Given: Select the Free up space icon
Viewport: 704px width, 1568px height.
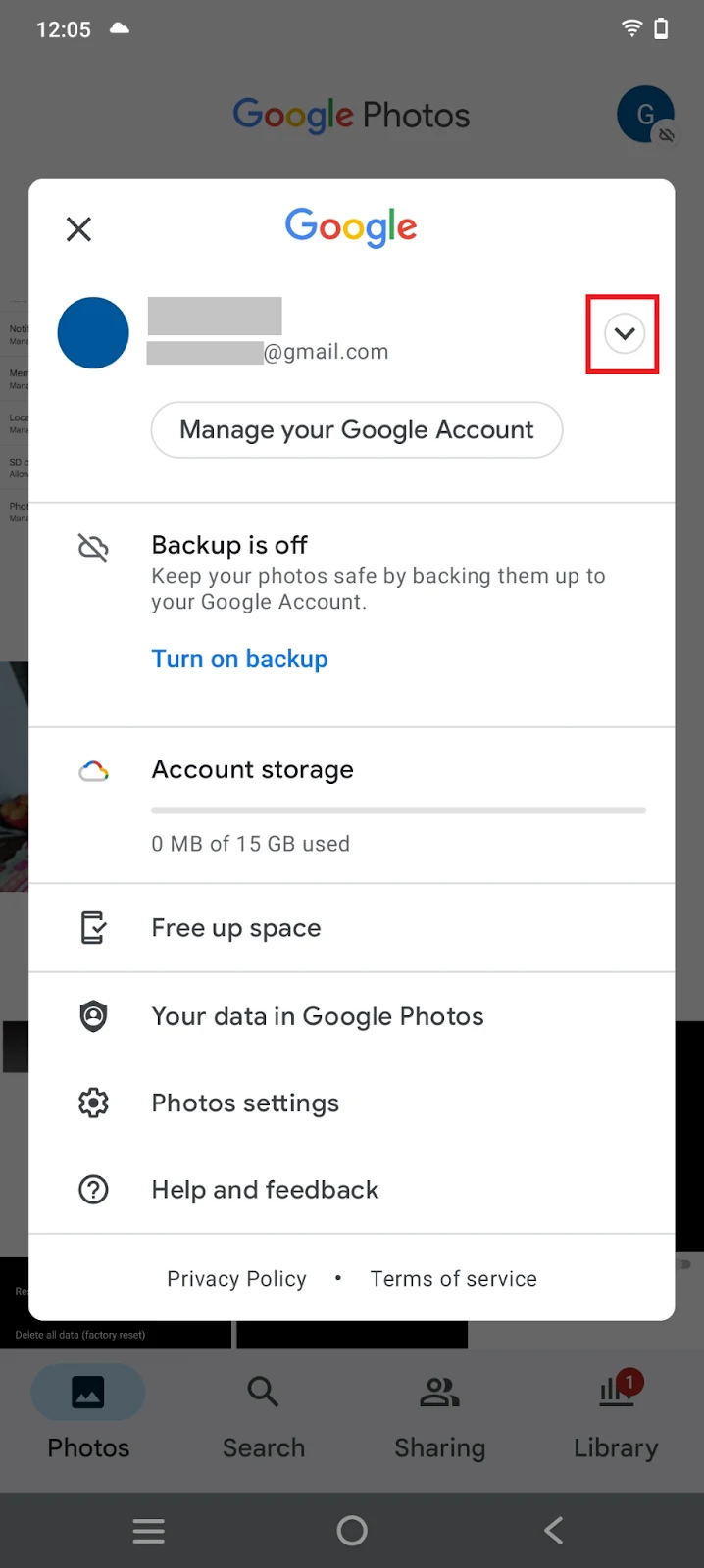Looking at the screenshot, I should (93, 927).
